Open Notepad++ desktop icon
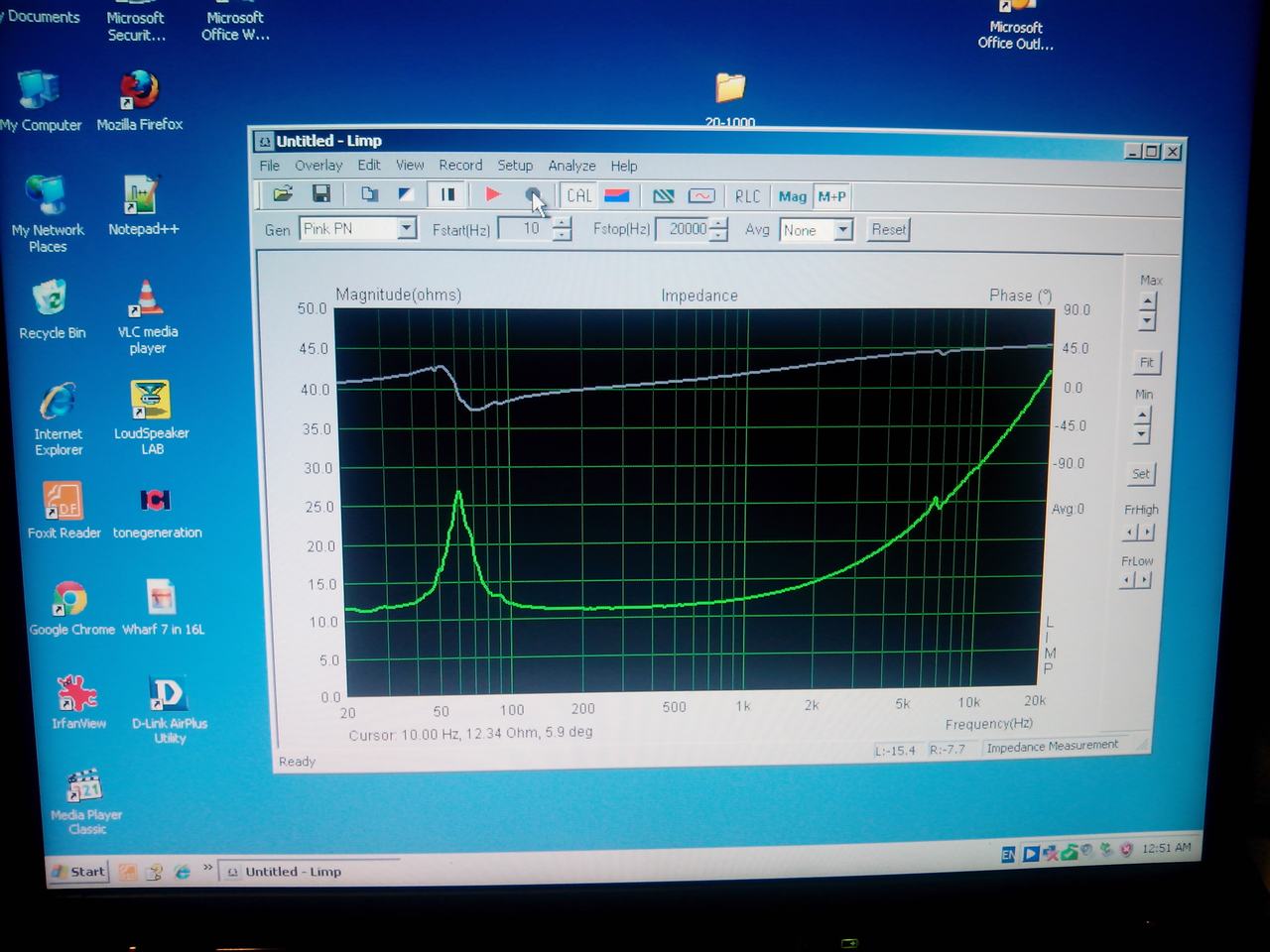This screenshot has height=952, width=1270. click(x=144, y=205)
